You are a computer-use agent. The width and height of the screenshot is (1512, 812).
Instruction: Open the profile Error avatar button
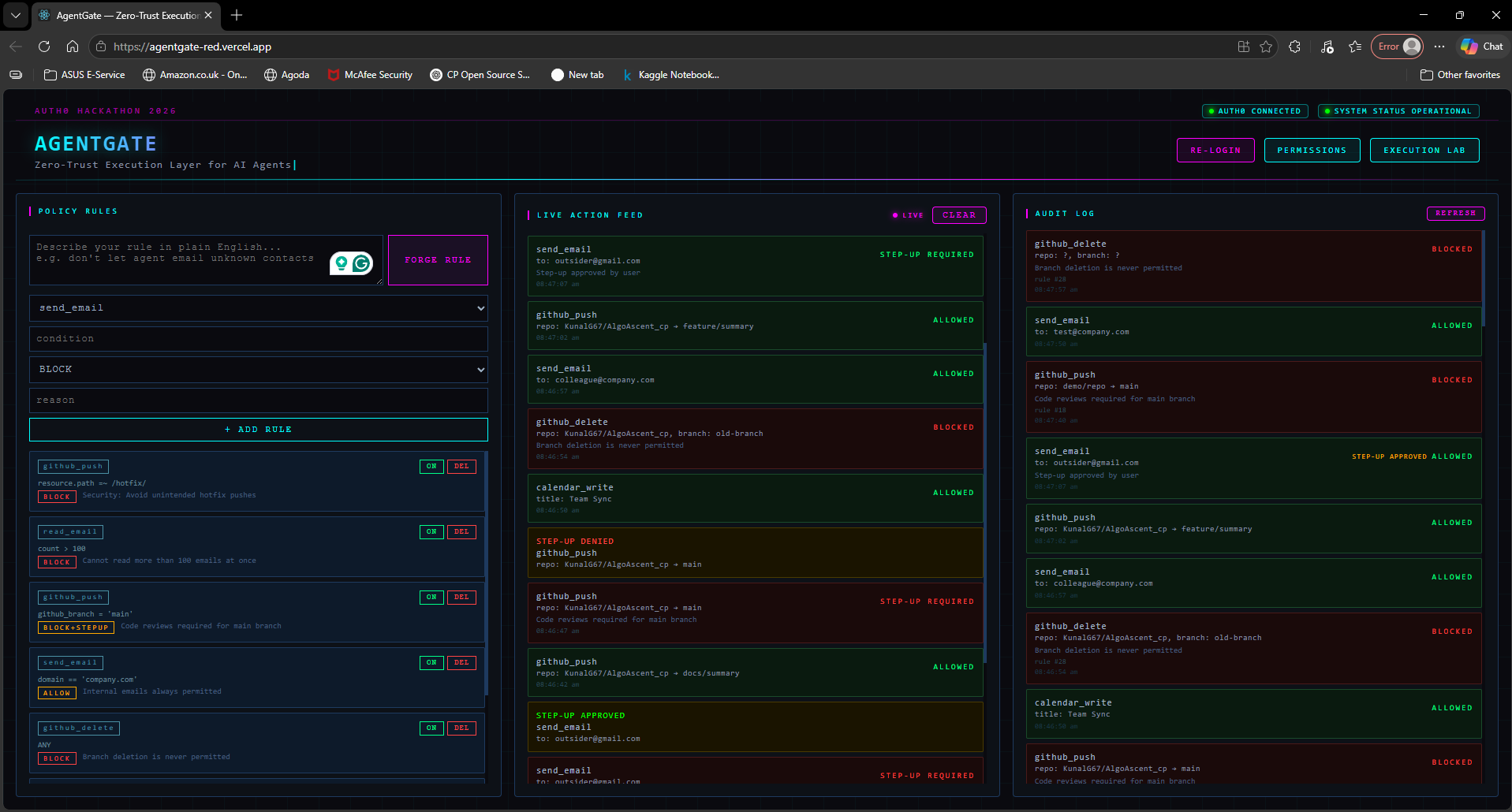coord(1398,47)
